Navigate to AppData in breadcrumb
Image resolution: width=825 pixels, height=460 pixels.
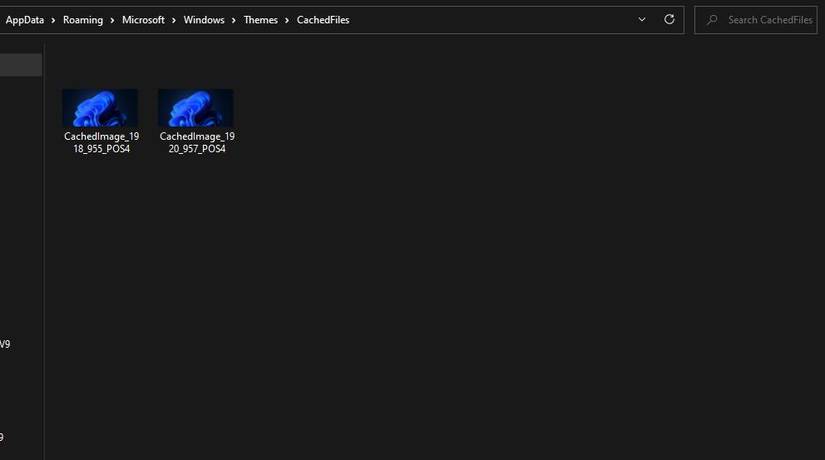point(25,20)
